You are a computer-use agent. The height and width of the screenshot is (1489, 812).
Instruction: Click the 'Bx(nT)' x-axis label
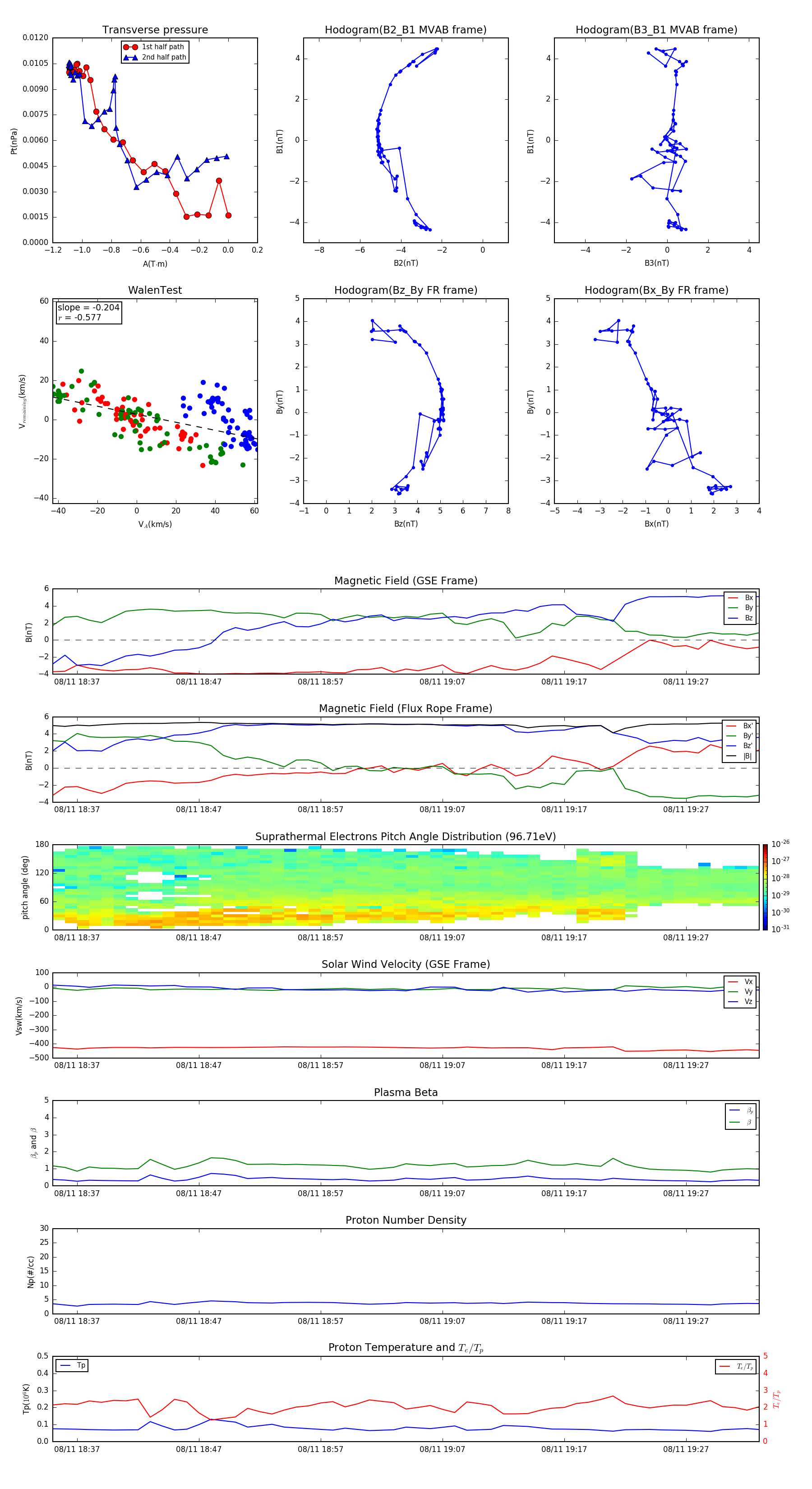click(x=656, y=524)
